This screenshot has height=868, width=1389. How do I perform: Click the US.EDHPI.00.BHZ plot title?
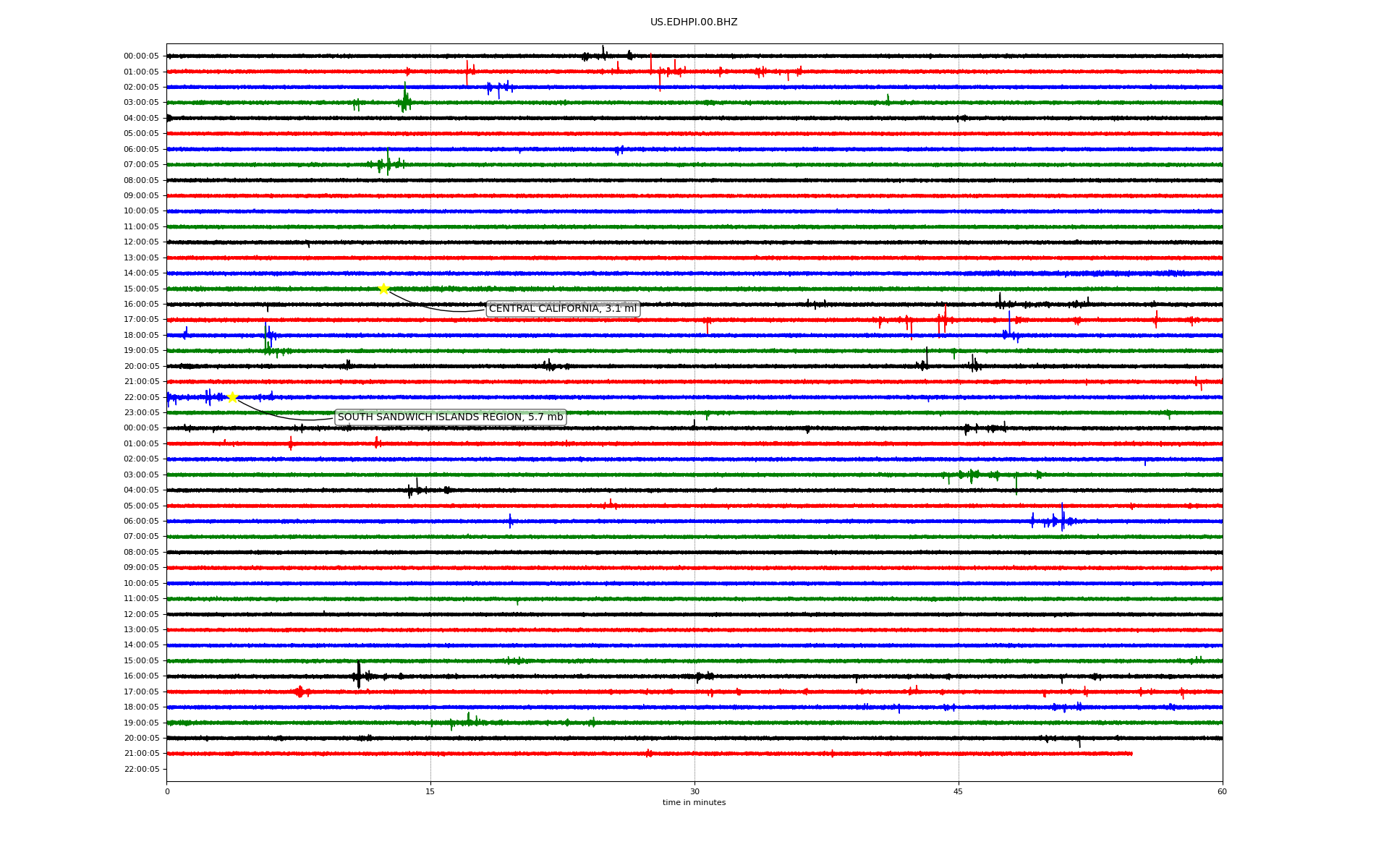coord(694,22)
